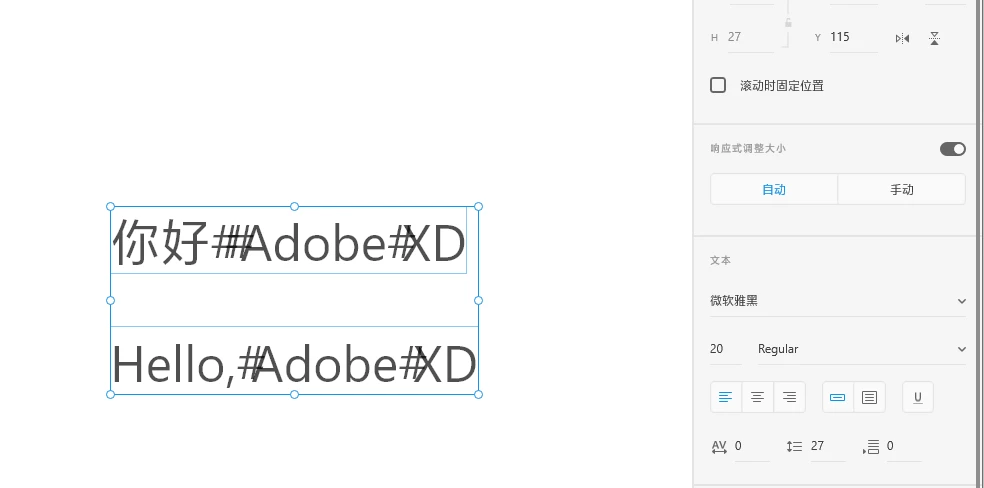Click top-center selection handle
This screenshot has width=984, height=488.
pos(294,206)
